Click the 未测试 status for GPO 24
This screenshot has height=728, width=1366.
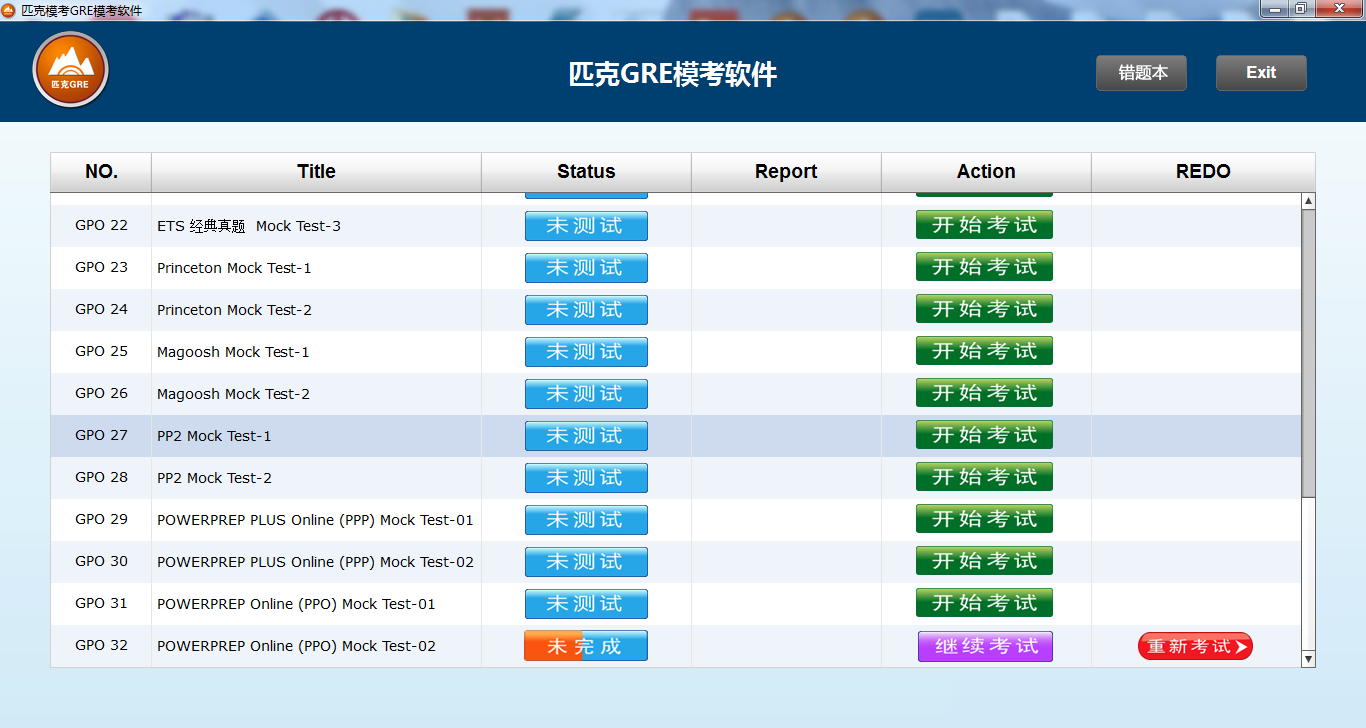coord(586,310)
